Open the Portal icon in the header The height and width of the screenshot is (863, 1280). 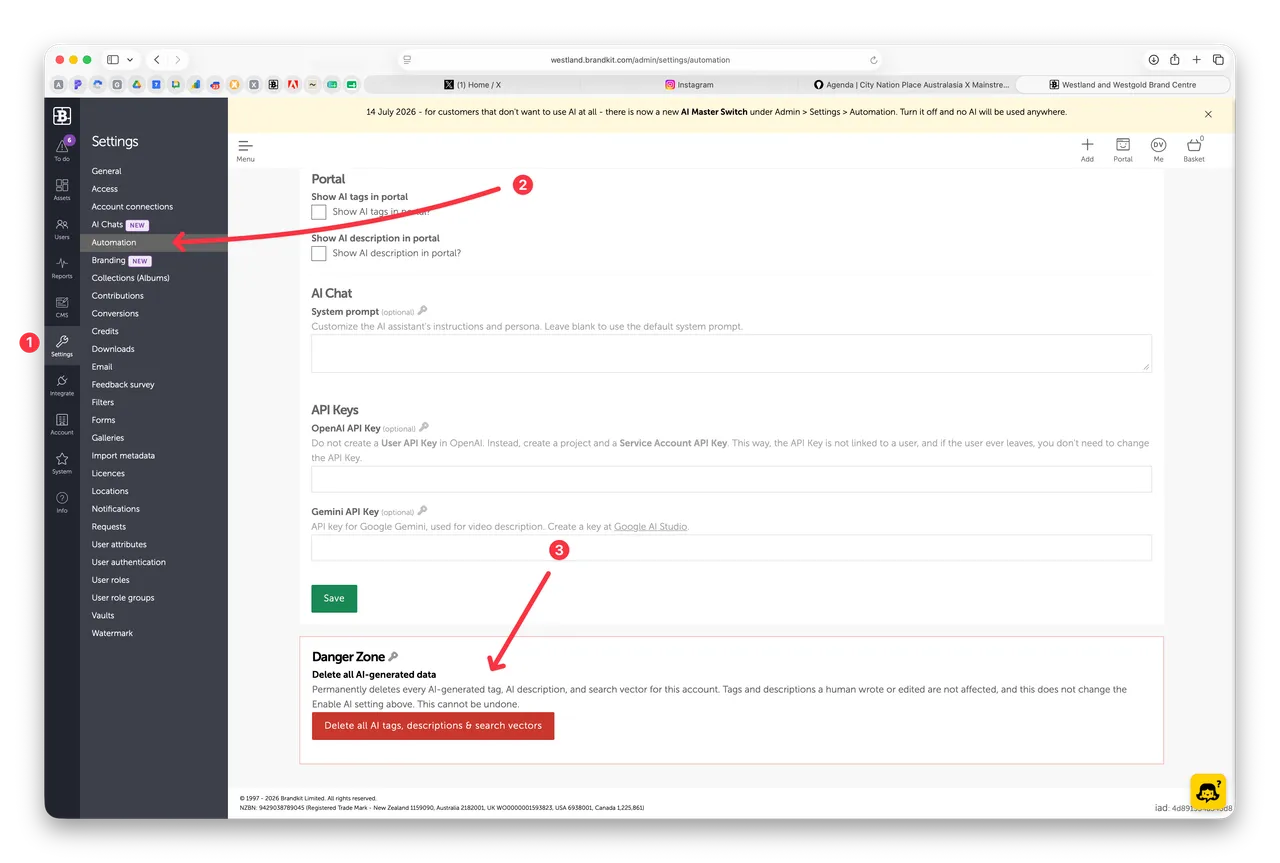pyautogui.click(x=1123, y=150)
